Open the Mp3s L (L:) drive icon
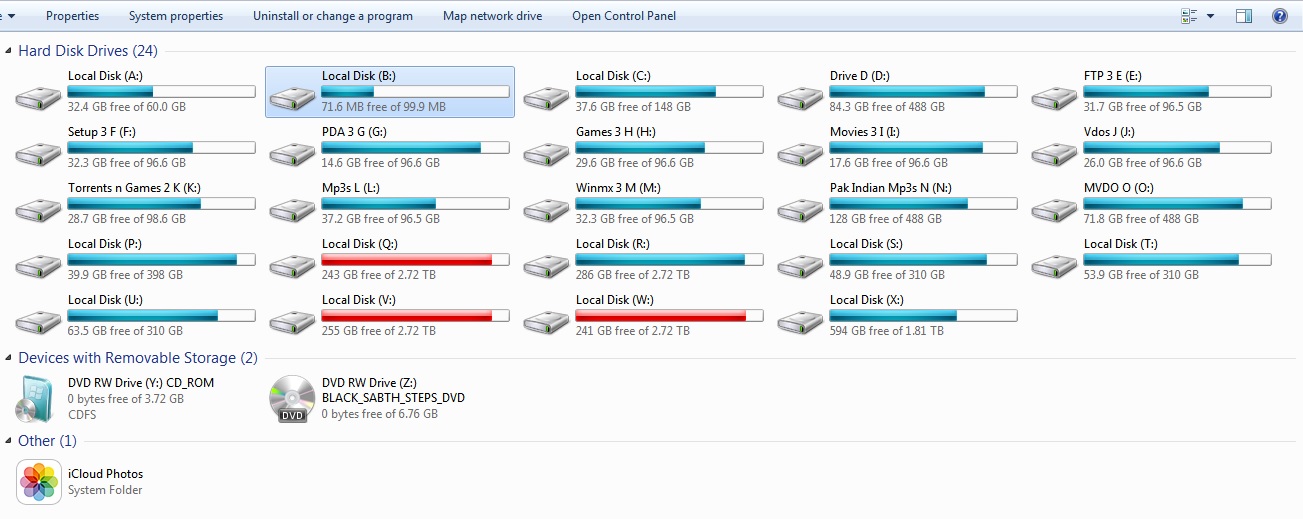The image size is (1303, 519). tap(292, 210)
